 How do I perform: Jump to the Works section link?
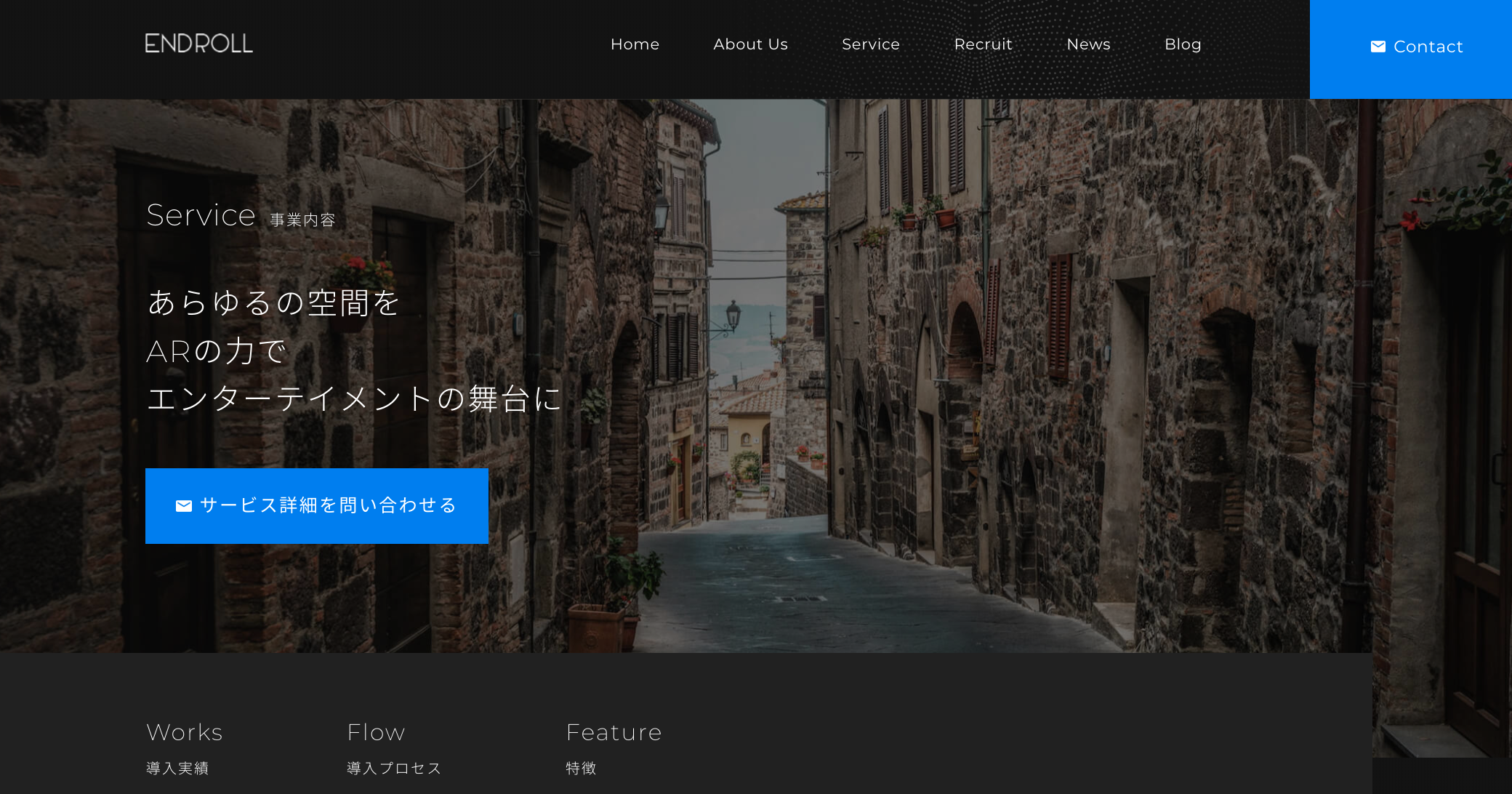point(185,732)
